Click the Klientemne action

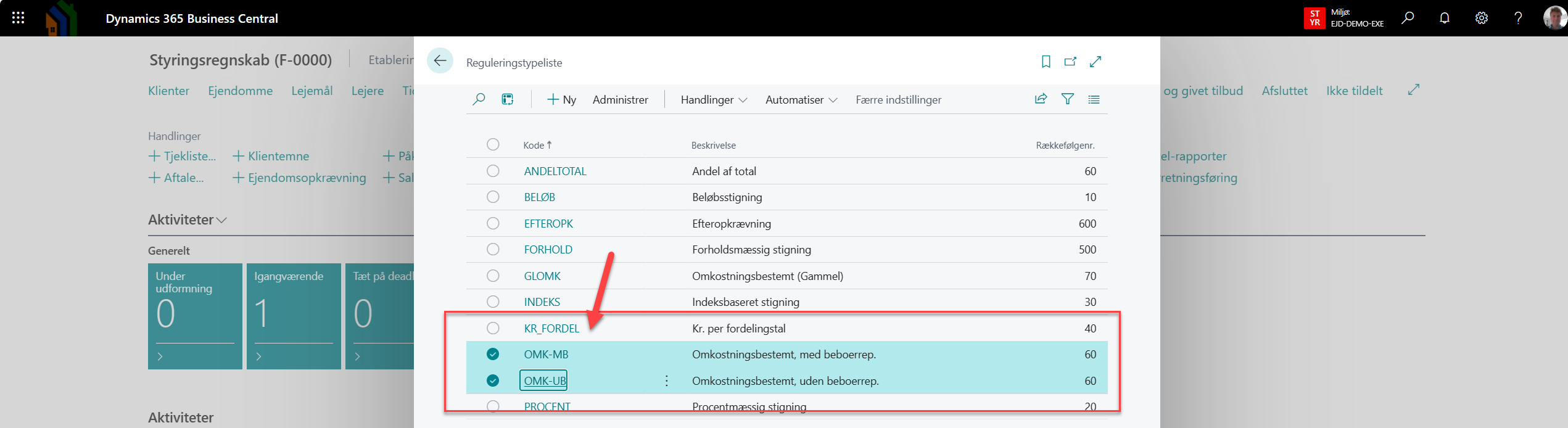tap(271, 156)
